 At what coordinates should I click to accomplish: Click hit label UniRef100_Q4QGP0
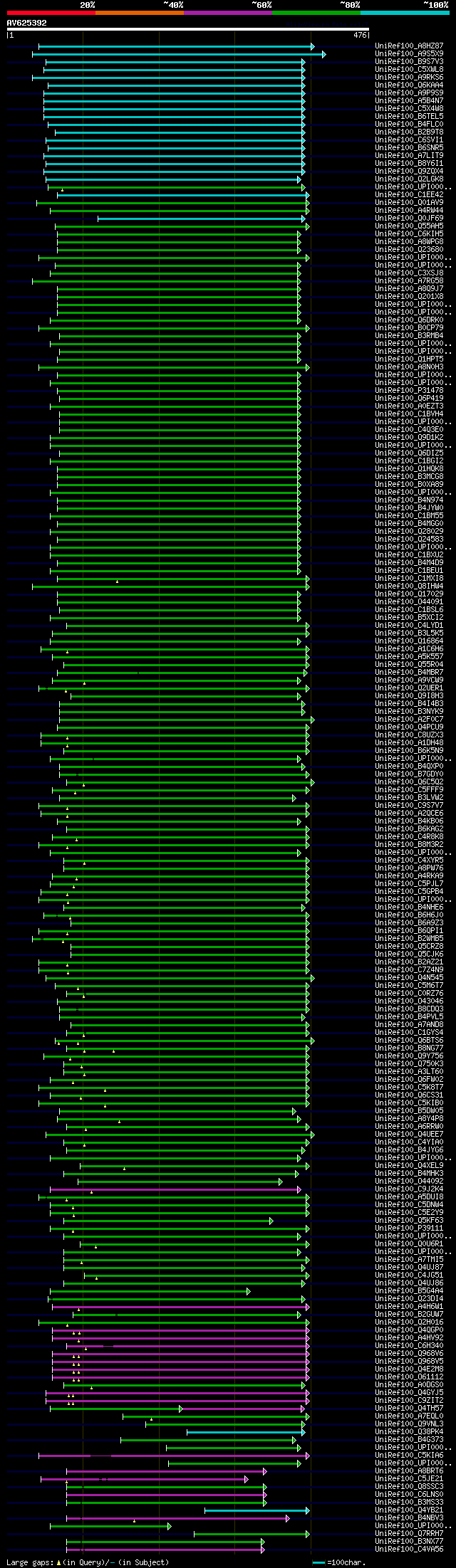click(409, 1330)
